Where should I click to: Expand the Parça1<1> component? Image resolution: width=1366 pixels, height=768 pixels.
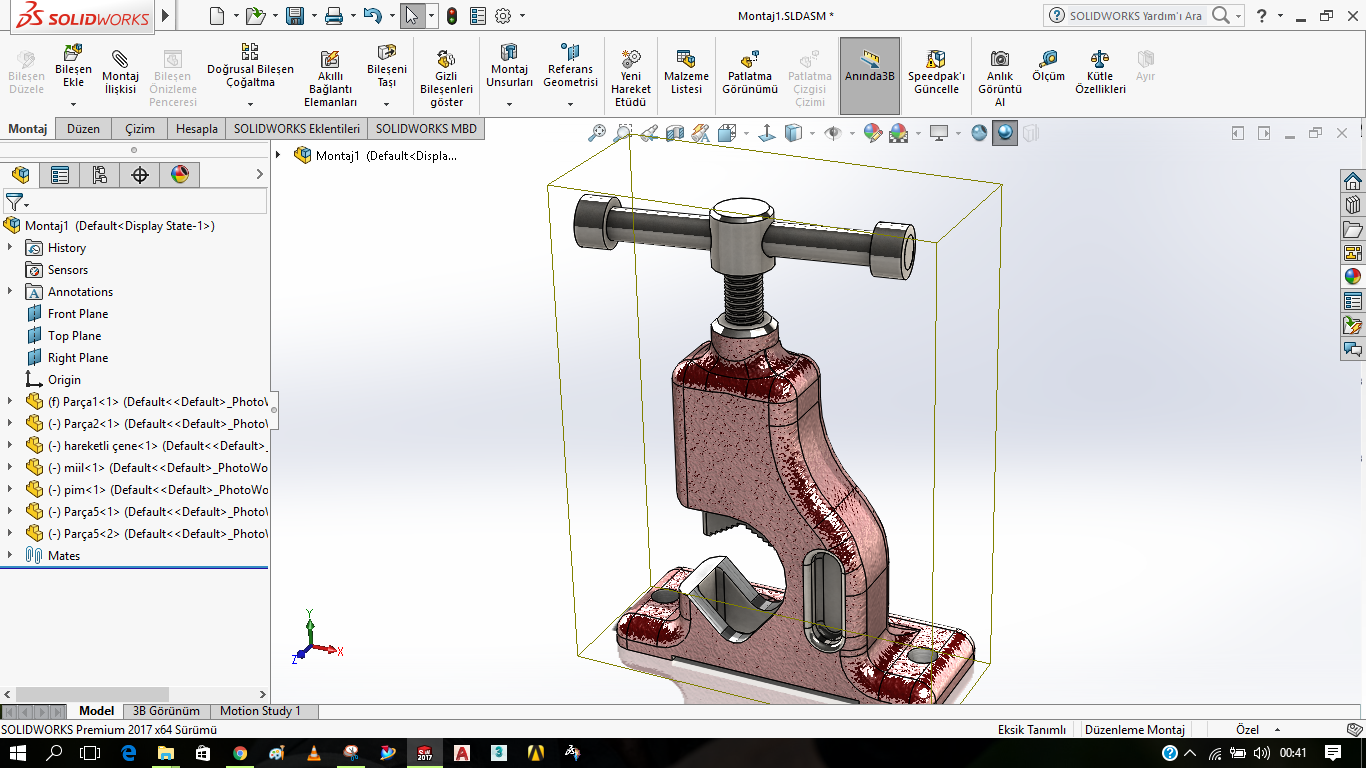(10, 401)
